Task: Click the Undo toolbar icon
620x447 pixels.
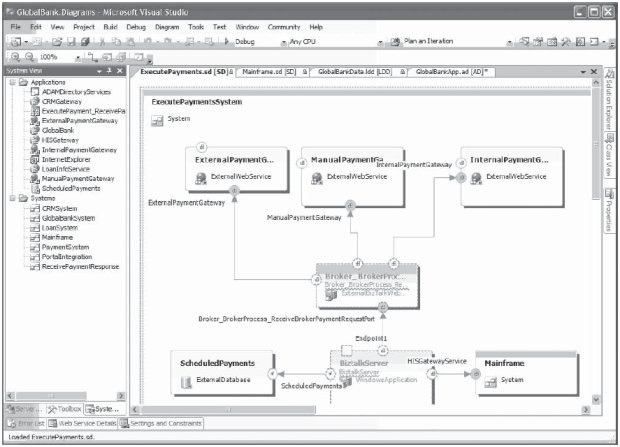Action: click(x=147, y=42)
